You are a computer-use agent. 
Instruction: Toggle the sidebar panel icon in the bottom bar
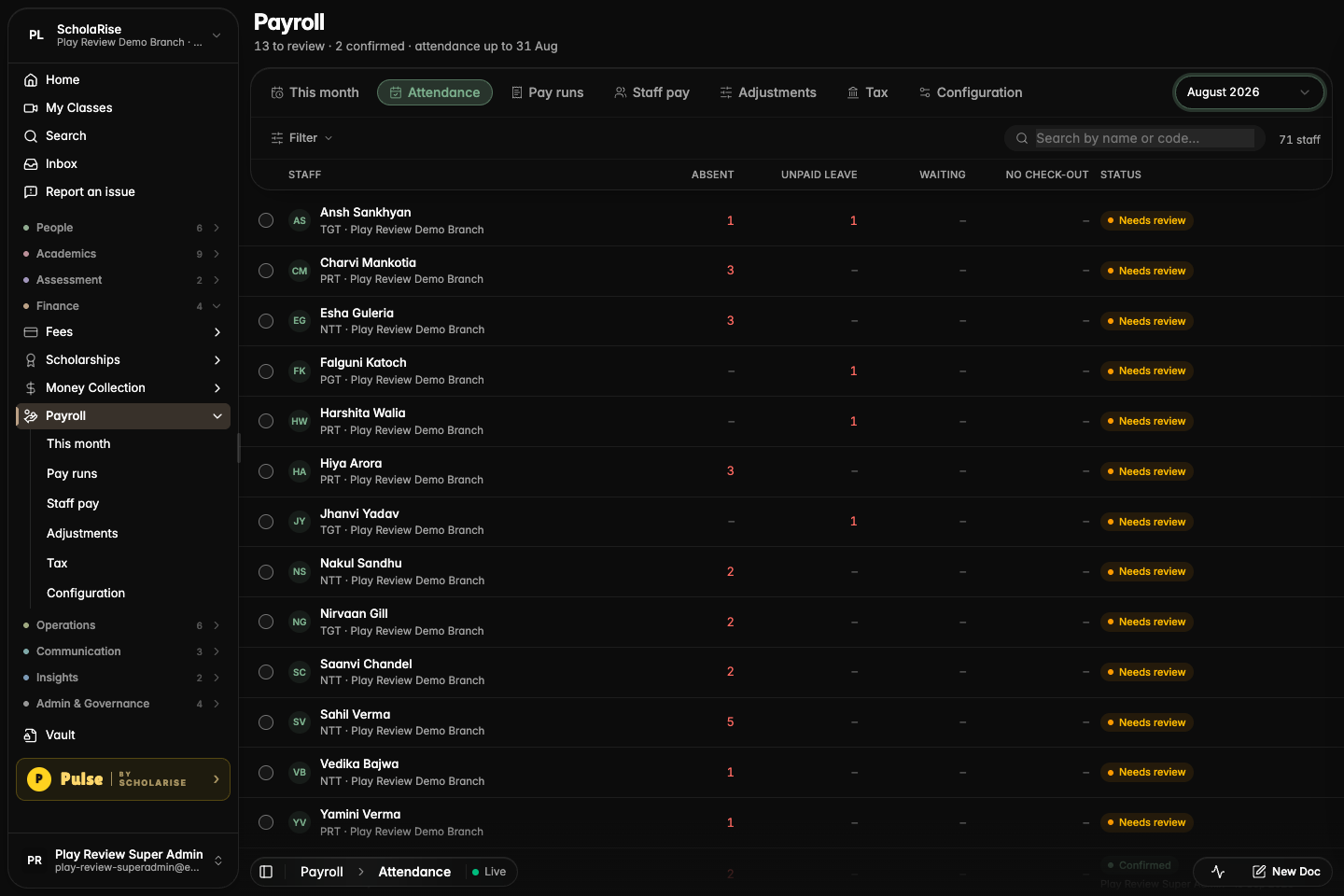(266, 872)
